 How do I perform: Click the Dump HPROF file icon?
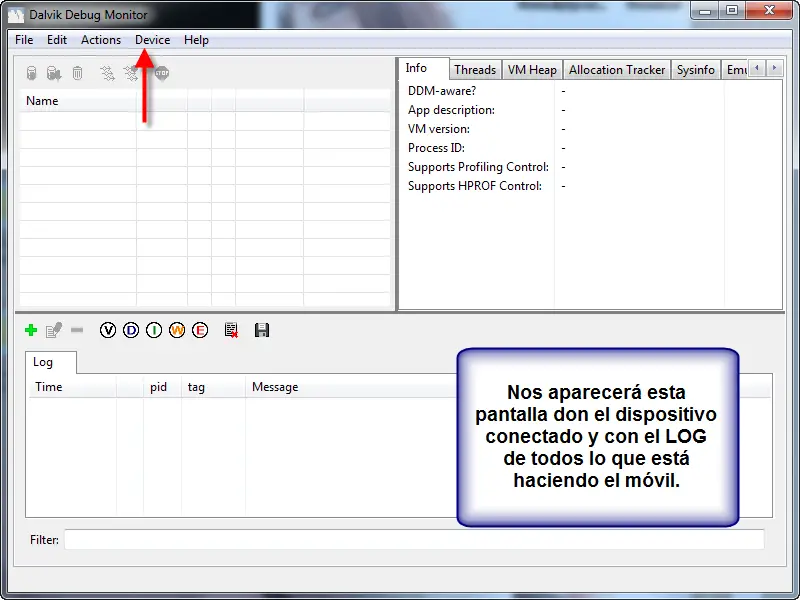tap(54, 73)
